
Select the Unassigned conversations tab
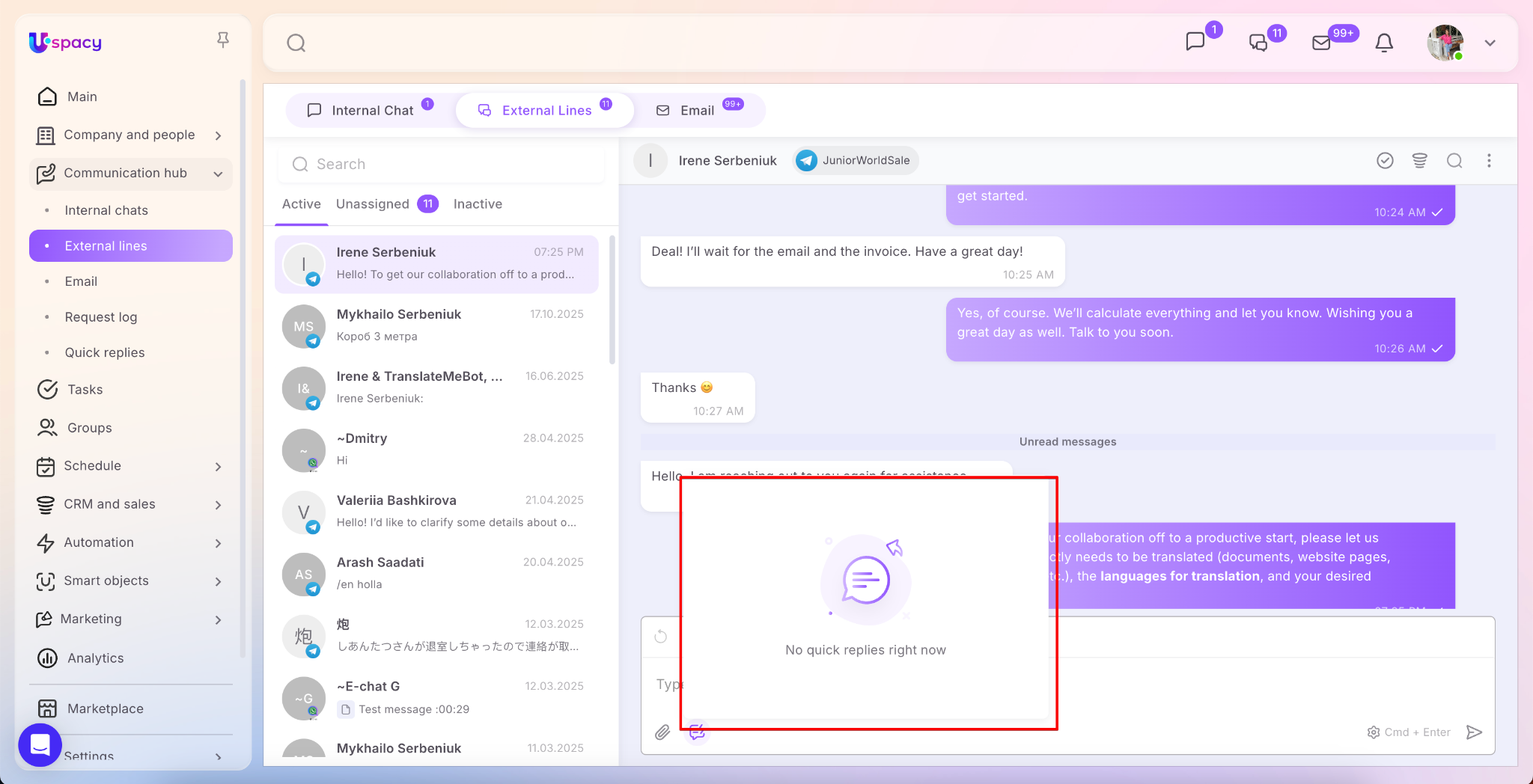coord(373,204)
